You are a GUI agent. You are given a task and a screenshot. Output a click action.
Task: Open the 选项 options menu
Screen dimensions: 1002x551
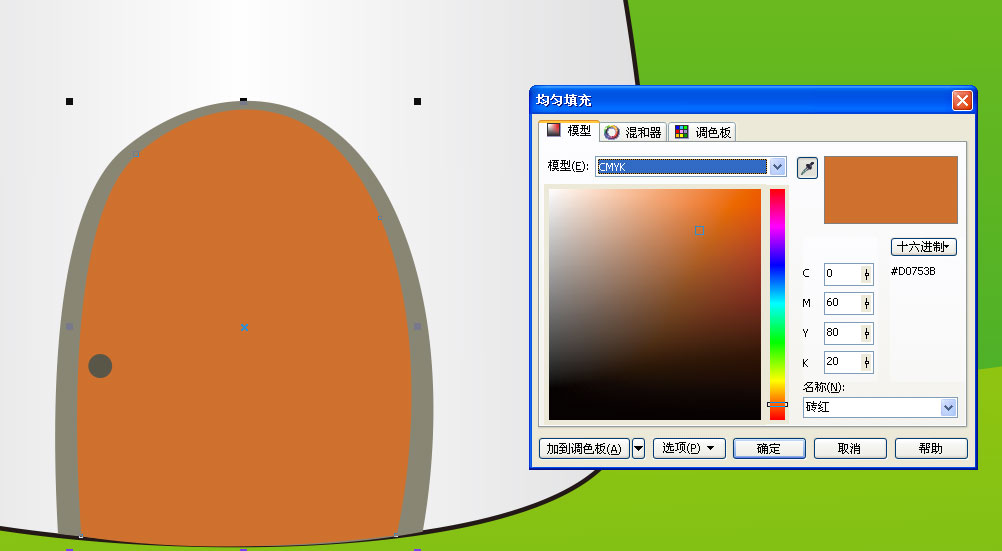(689, 448)
